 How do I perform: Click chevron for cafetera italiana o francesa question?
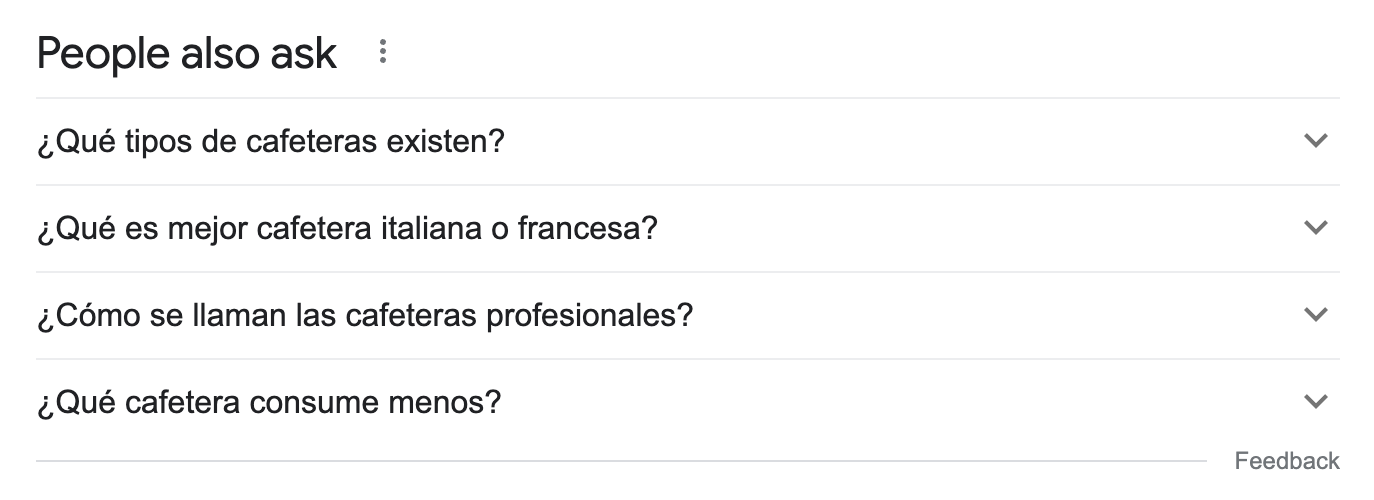tap(1316, 228)
